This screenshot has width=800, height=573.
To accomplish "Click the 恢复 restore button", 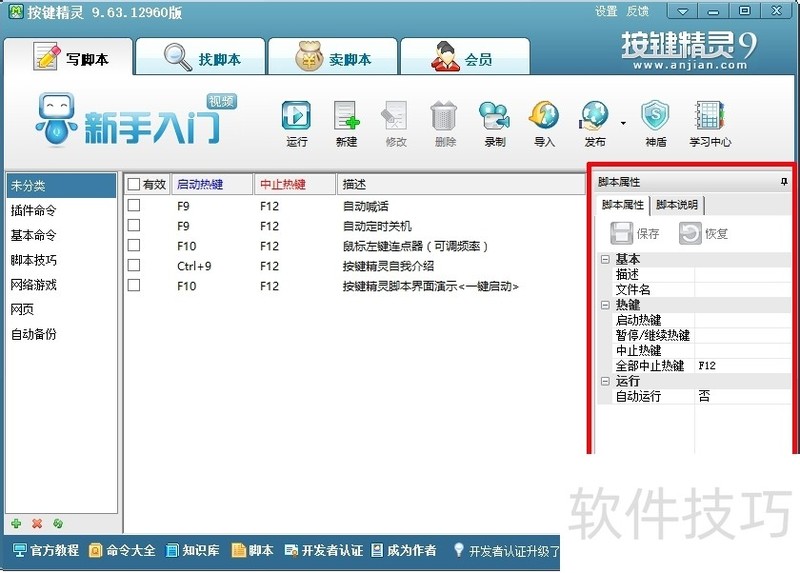I will click(x=703, y=233).
